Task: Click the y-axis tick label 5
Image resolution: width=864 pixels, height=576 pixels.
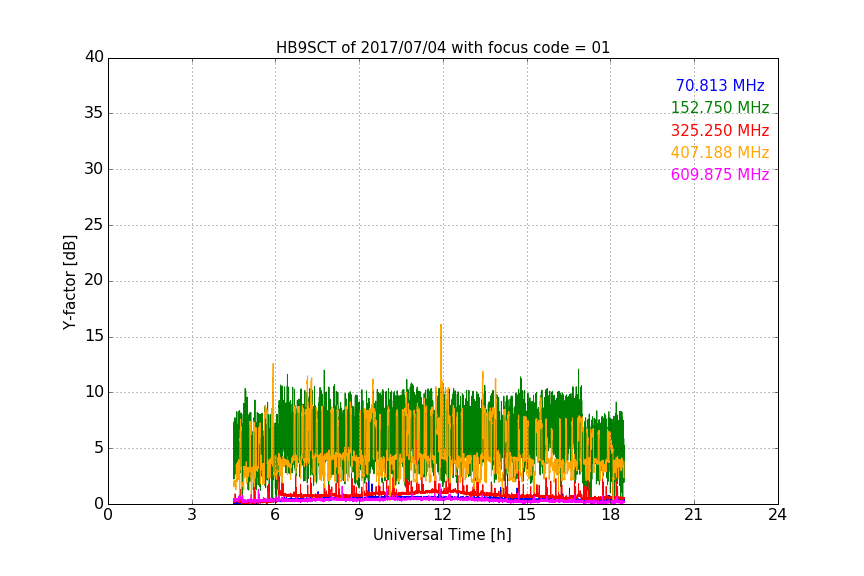Action: (x=99, y=448)
